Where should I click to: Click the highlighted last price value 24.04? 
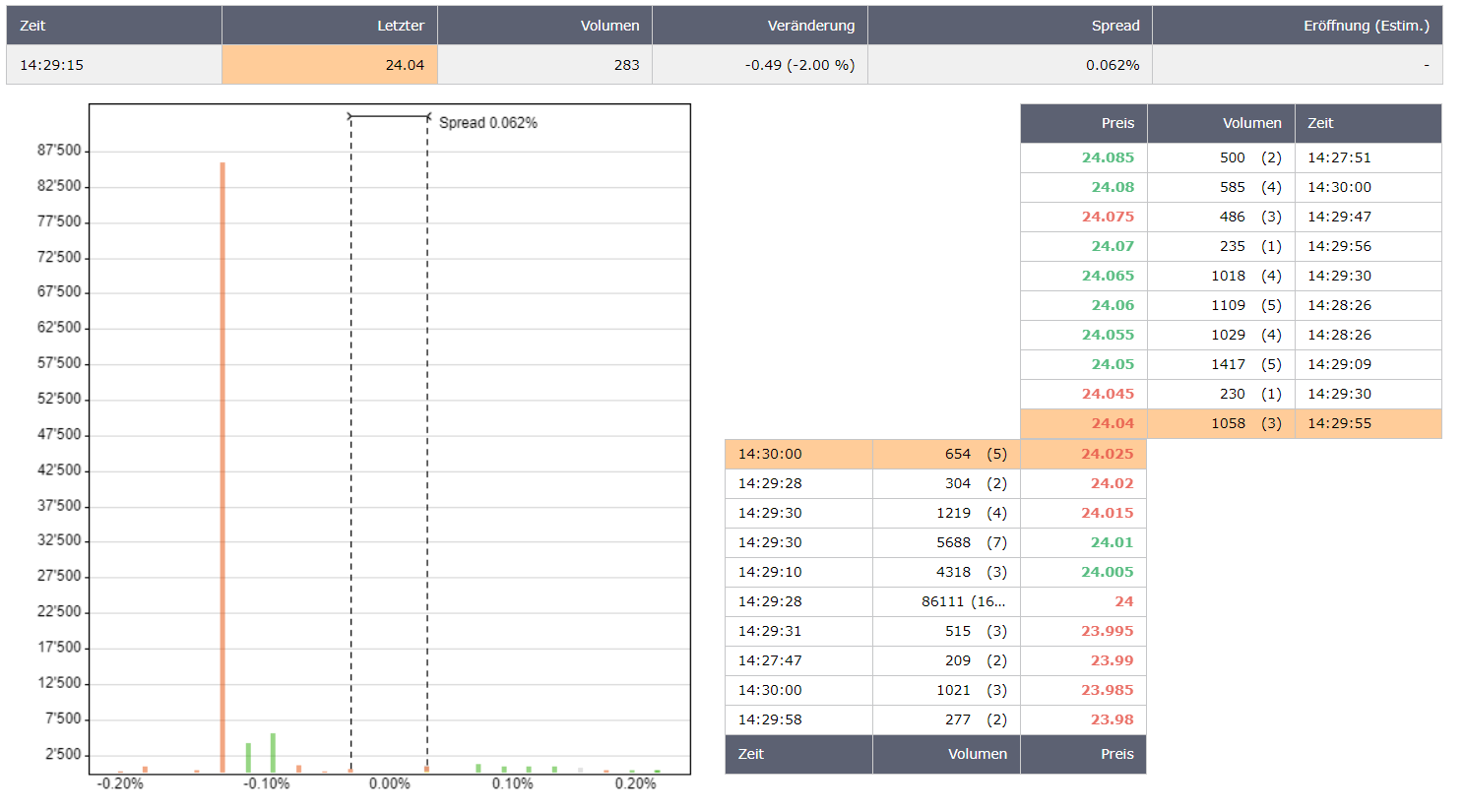tap(405, 65)
